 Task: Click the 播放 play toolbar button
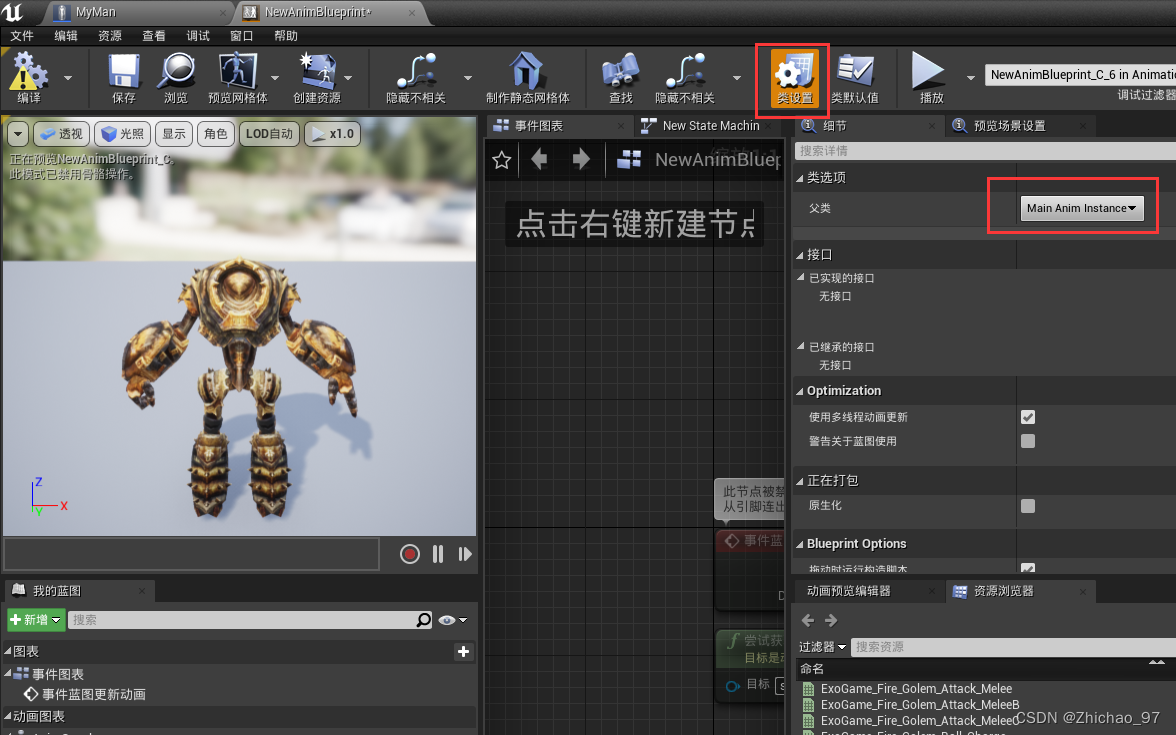point(930,77)
